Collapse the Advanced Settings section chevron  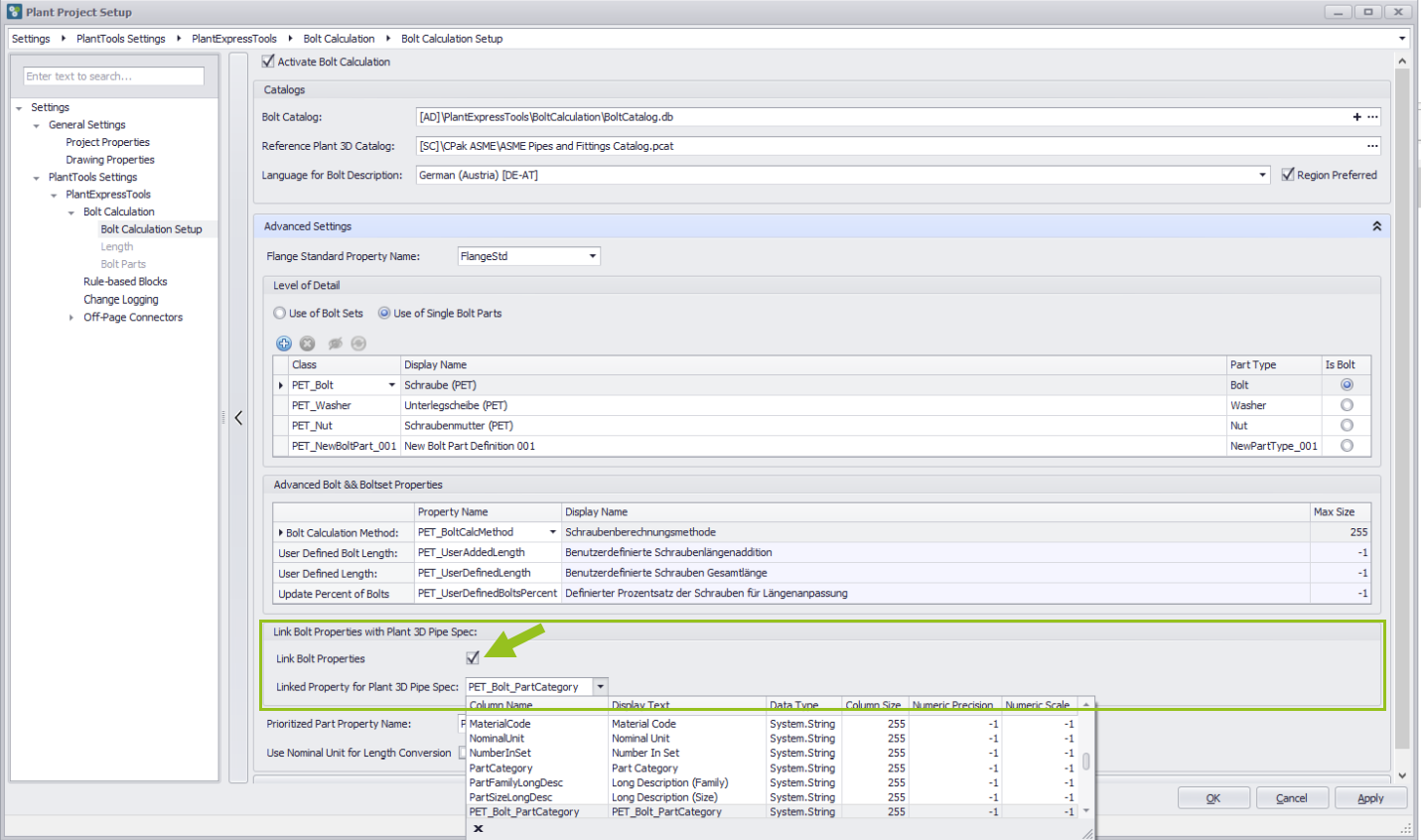point(1376,226)
